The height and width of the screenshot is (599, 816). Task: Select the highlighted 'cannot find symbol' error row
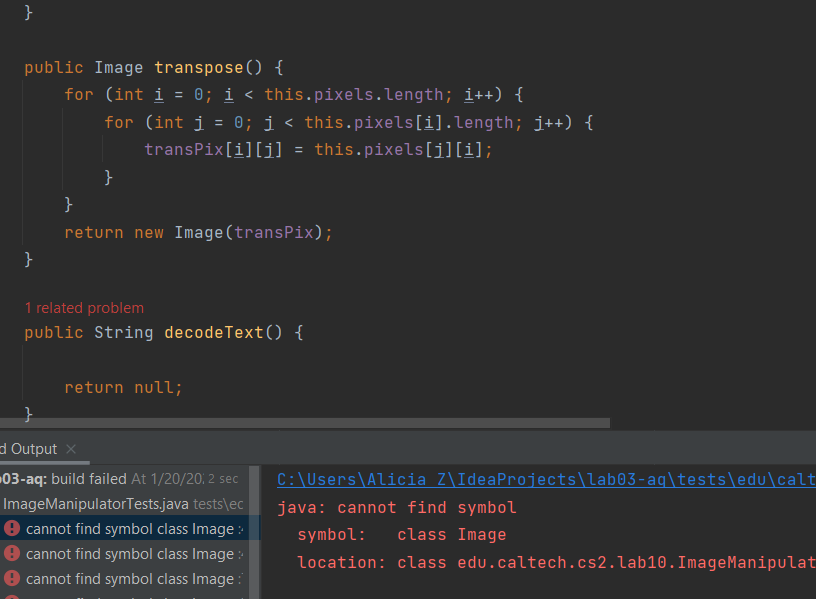130,528
